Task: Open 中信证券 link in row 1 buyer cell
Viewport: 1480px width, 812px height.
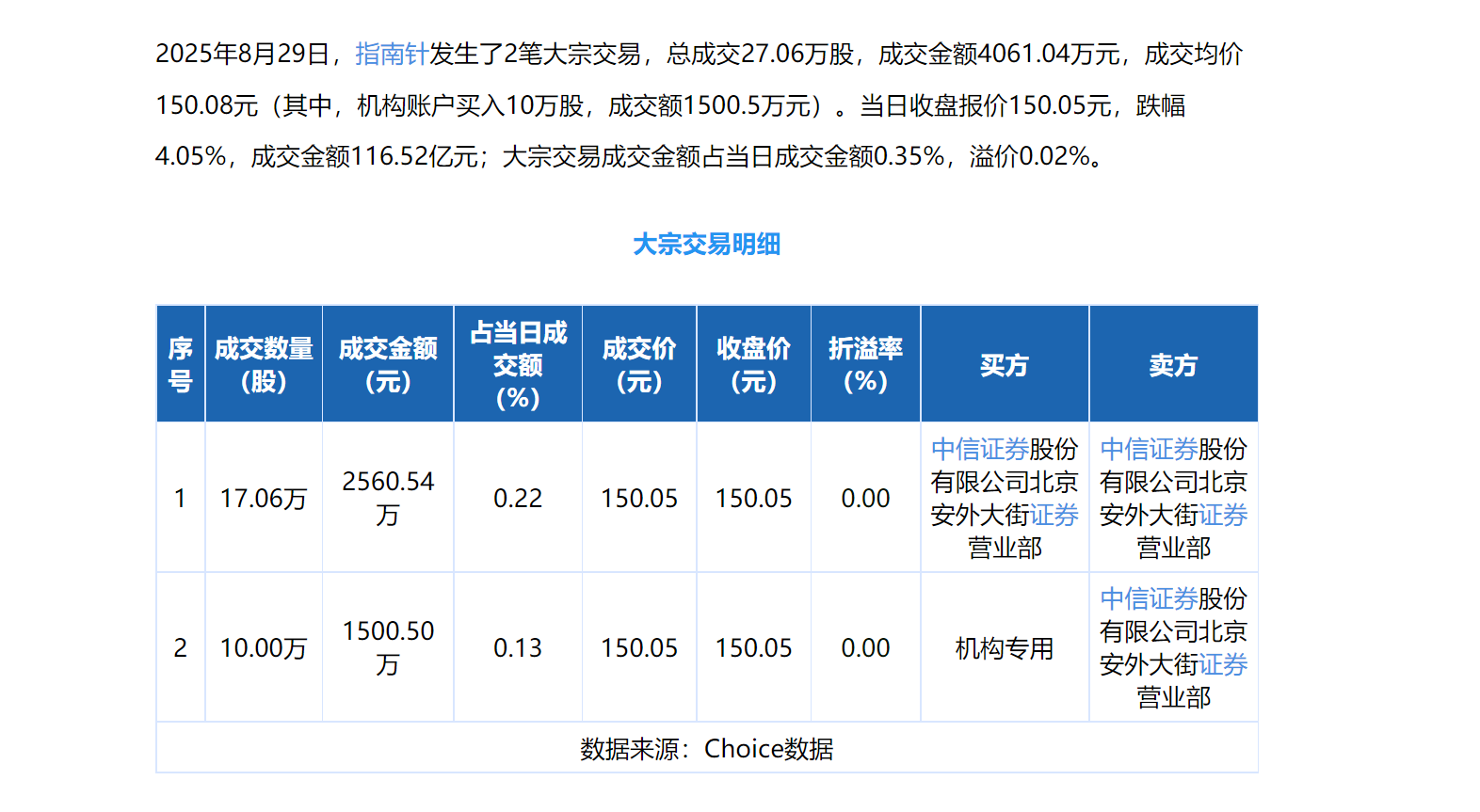Action: pos(979,449)
